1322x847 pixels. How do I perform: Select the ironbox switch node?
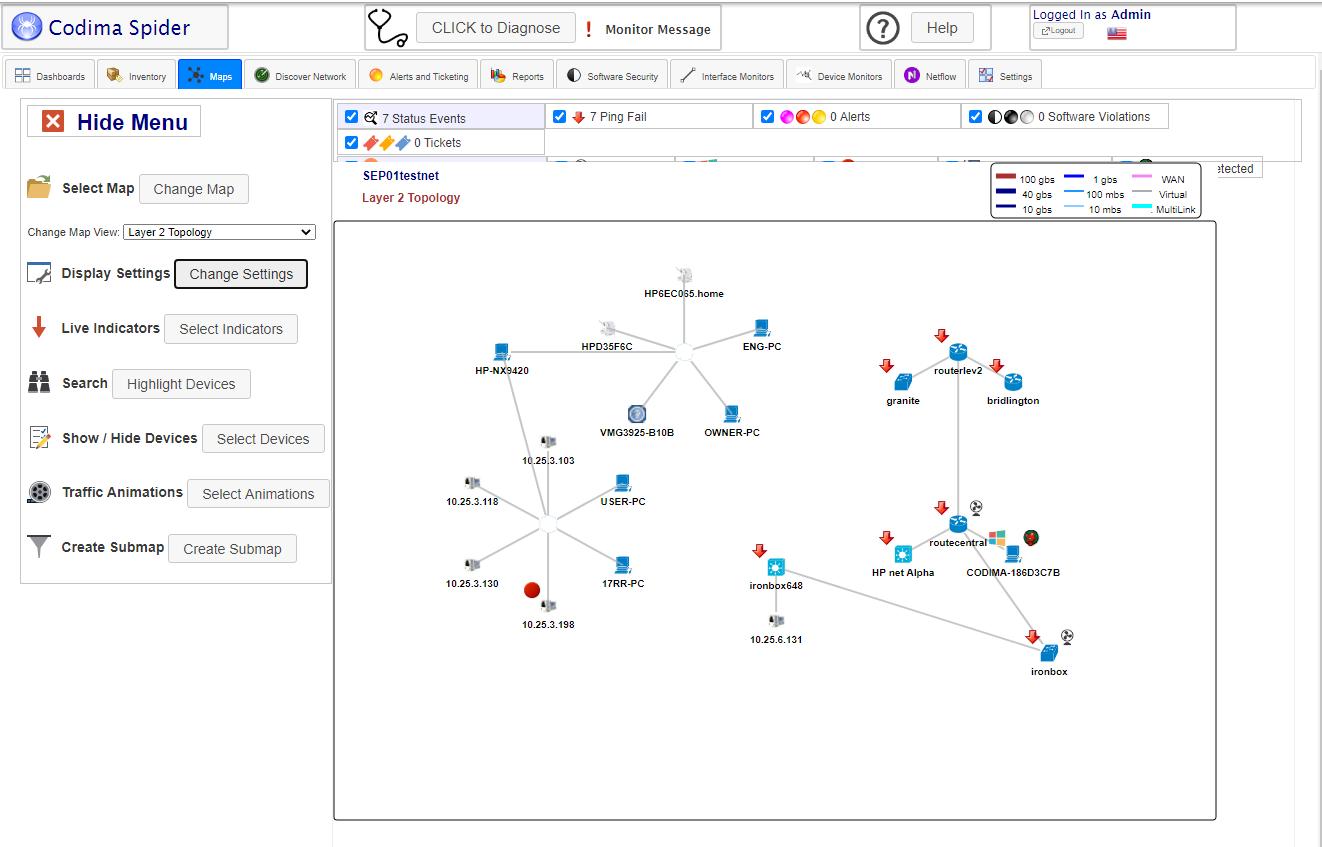coord(1049,653)
